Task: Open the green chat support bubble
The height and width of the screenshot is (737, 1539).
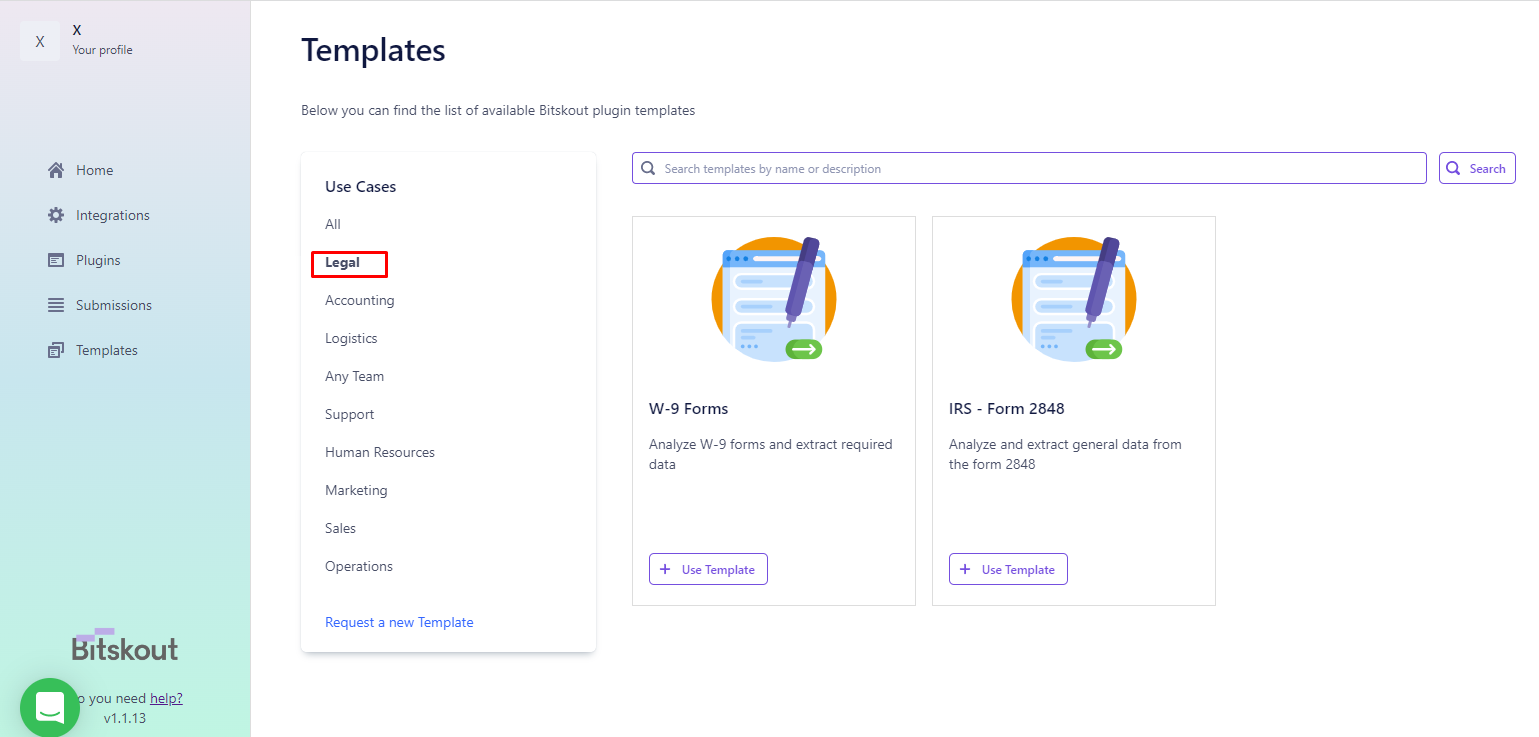Action: [x=50, y=707]
